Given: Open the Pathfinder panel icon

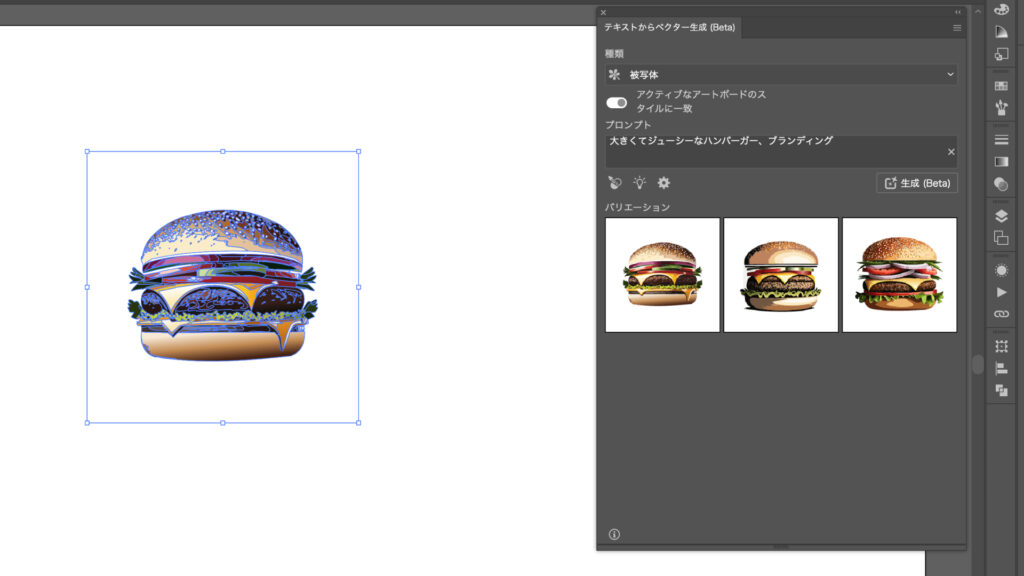Looking at the screenshot, I should pyautogui.click(x=1001, y=390).
